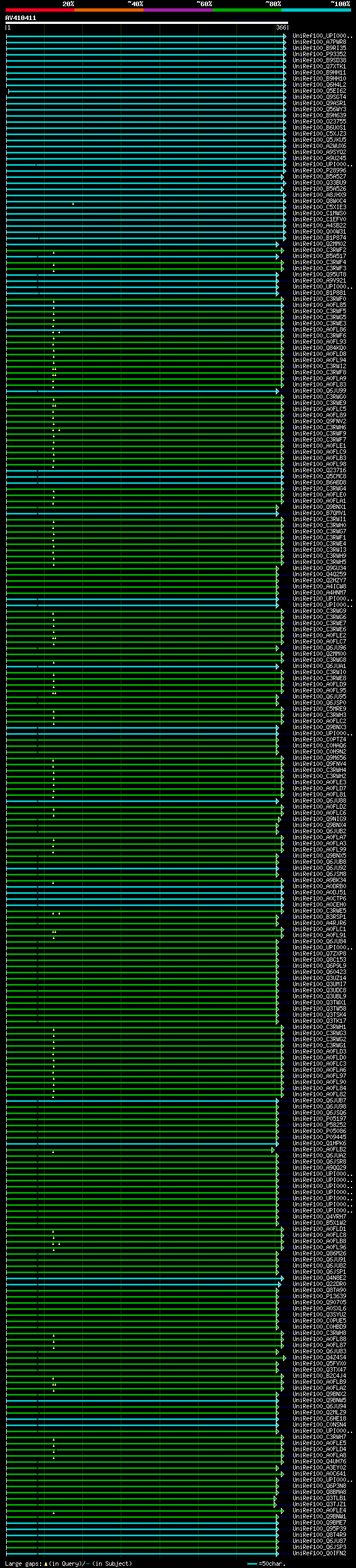
Task: Click the white query ruler bar
Action: click(147, 23)
